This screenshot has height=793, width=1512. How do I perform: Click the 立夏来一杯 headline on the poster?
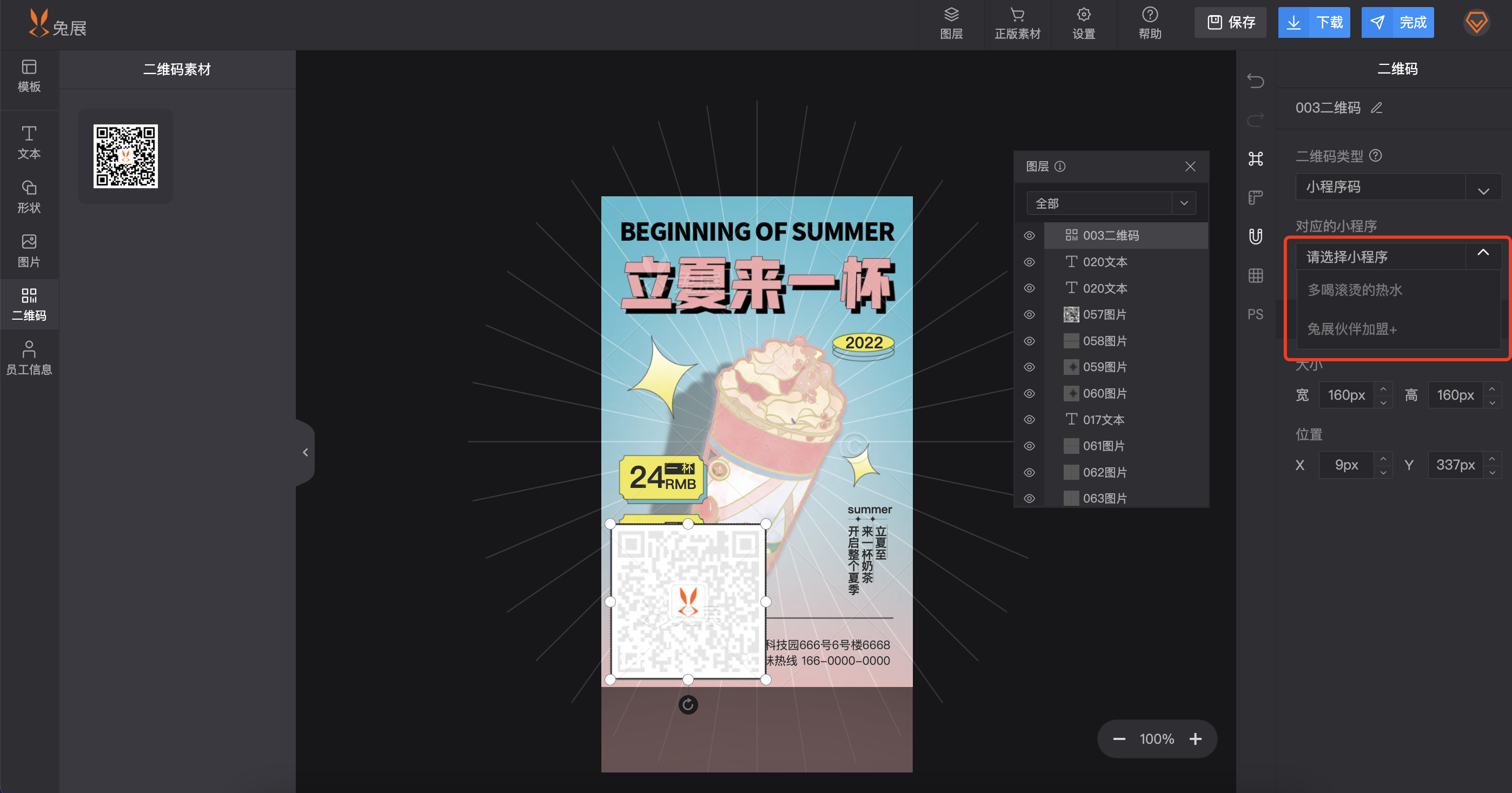click(x=757, y=285)
